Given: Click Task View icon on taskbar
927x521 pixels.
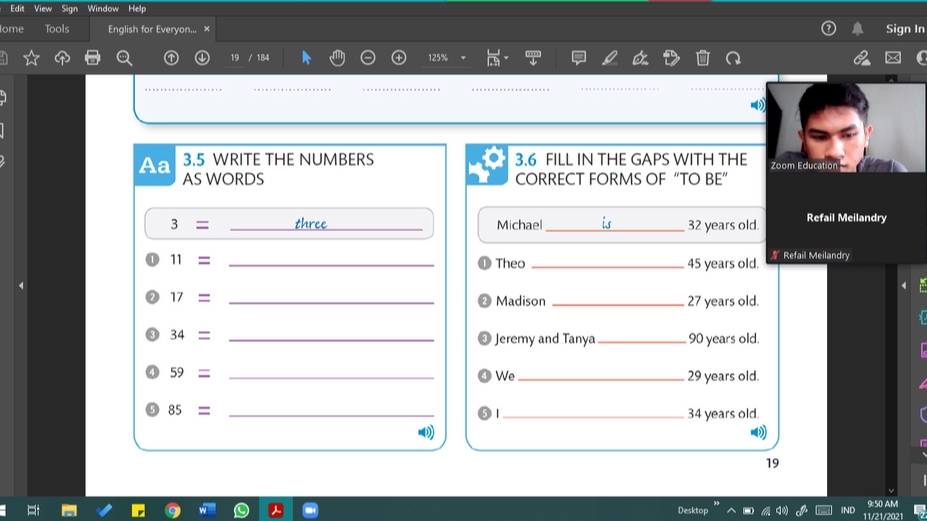Looking at the screenshot, I should coord(34,510).
